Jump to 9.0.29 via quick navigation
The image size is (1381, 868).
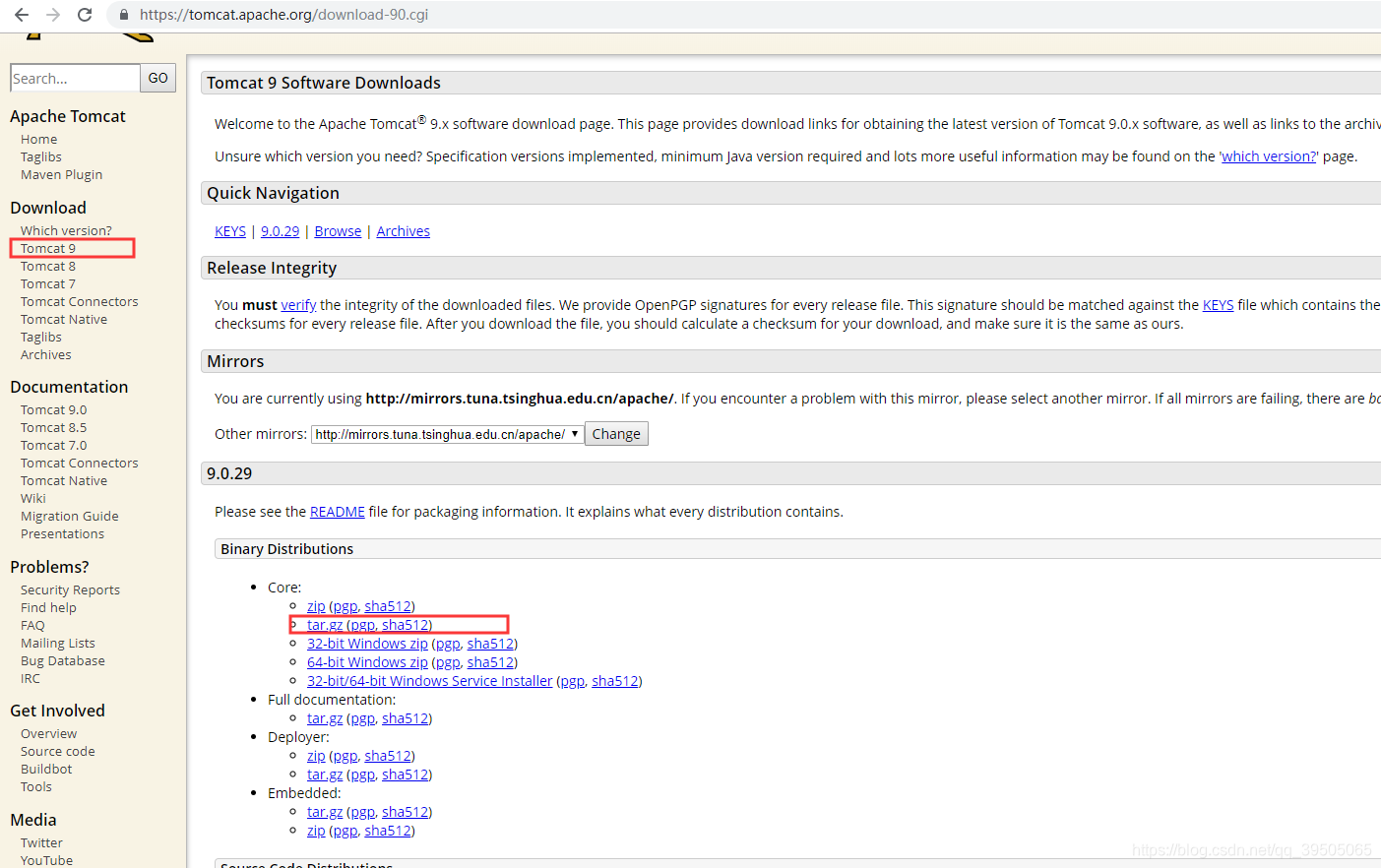pos(280,231)
